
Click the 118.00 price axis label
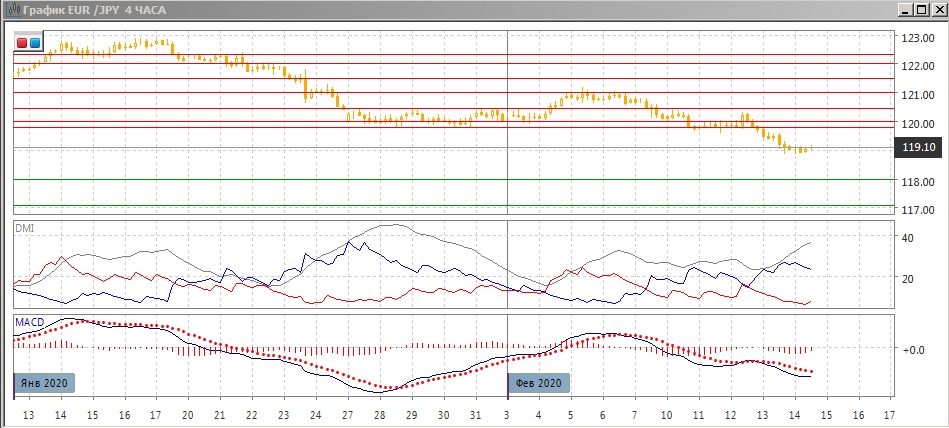tap(917, 182)
